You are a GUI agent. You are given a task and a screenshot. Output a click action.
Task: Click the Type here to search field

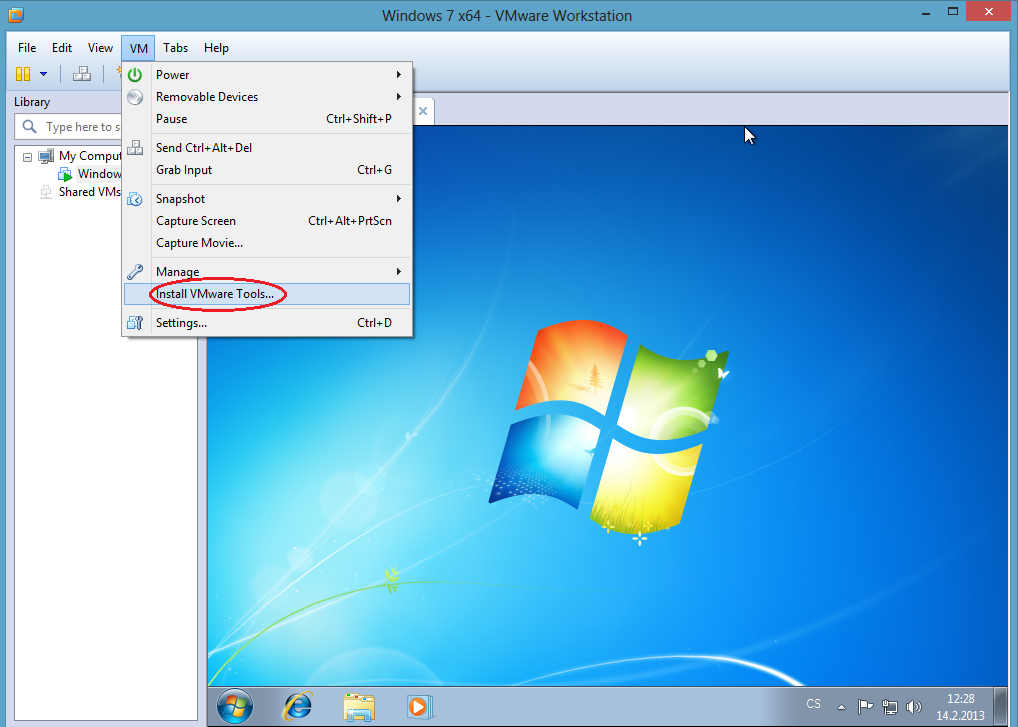75,126
